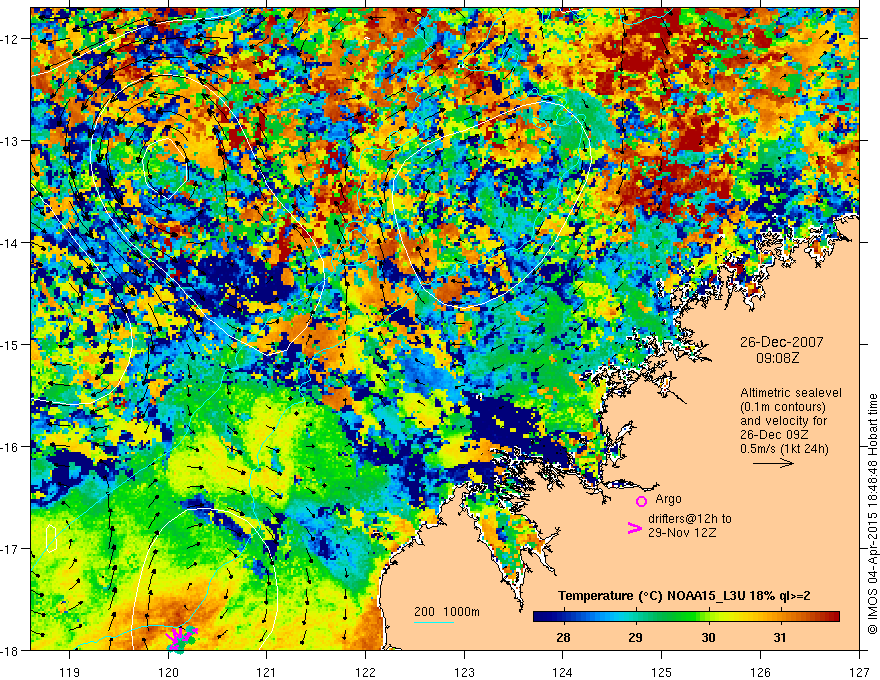The image size is (880, 680).
Task: Click the longitude axis label 122
Action: pyautogui.click(x=365, y=672)
